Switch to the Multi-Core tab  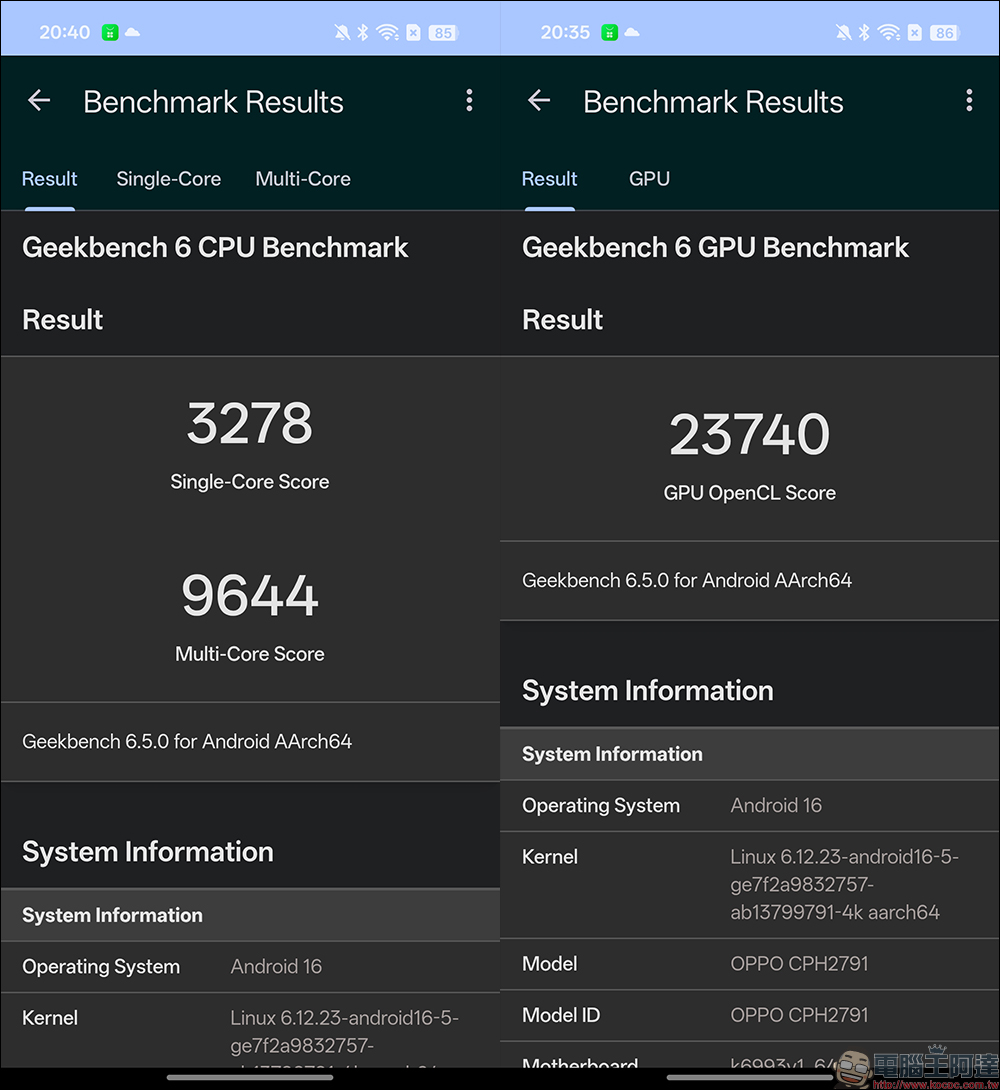[303, 179]
